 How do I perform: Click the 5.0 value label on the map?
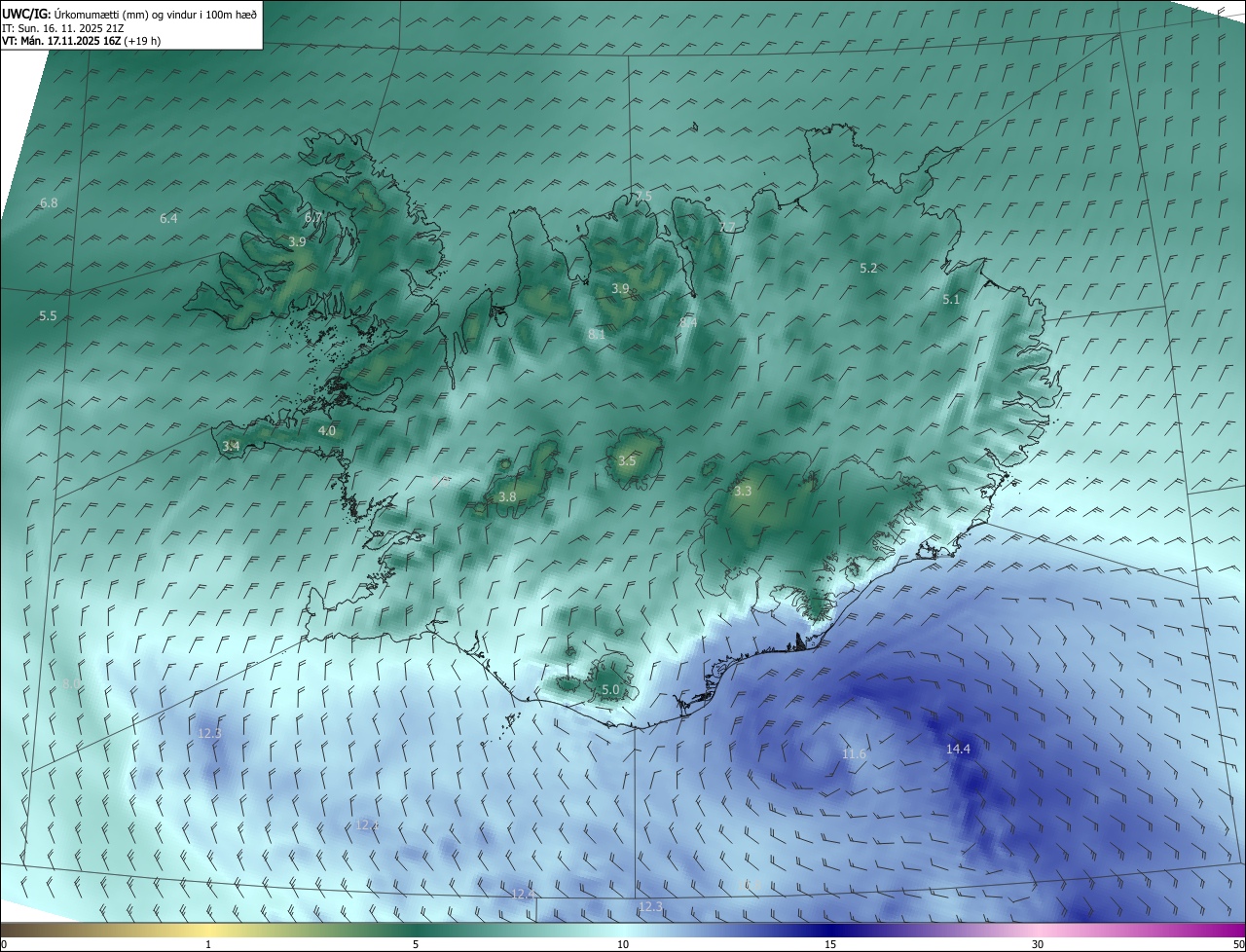[x=610, y=689]
